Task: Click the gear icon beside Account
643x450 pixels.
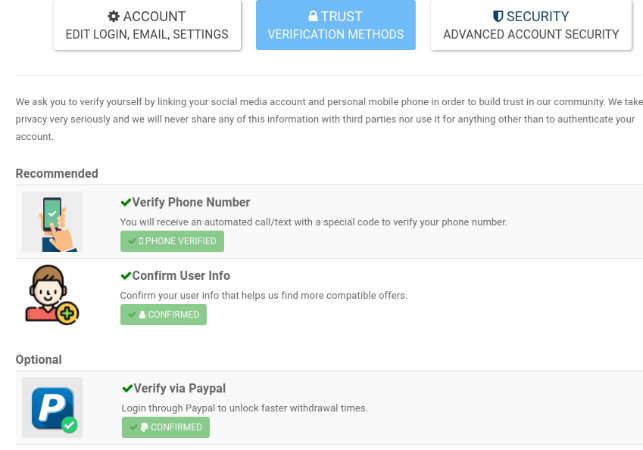Action: (x=114, y=17)
